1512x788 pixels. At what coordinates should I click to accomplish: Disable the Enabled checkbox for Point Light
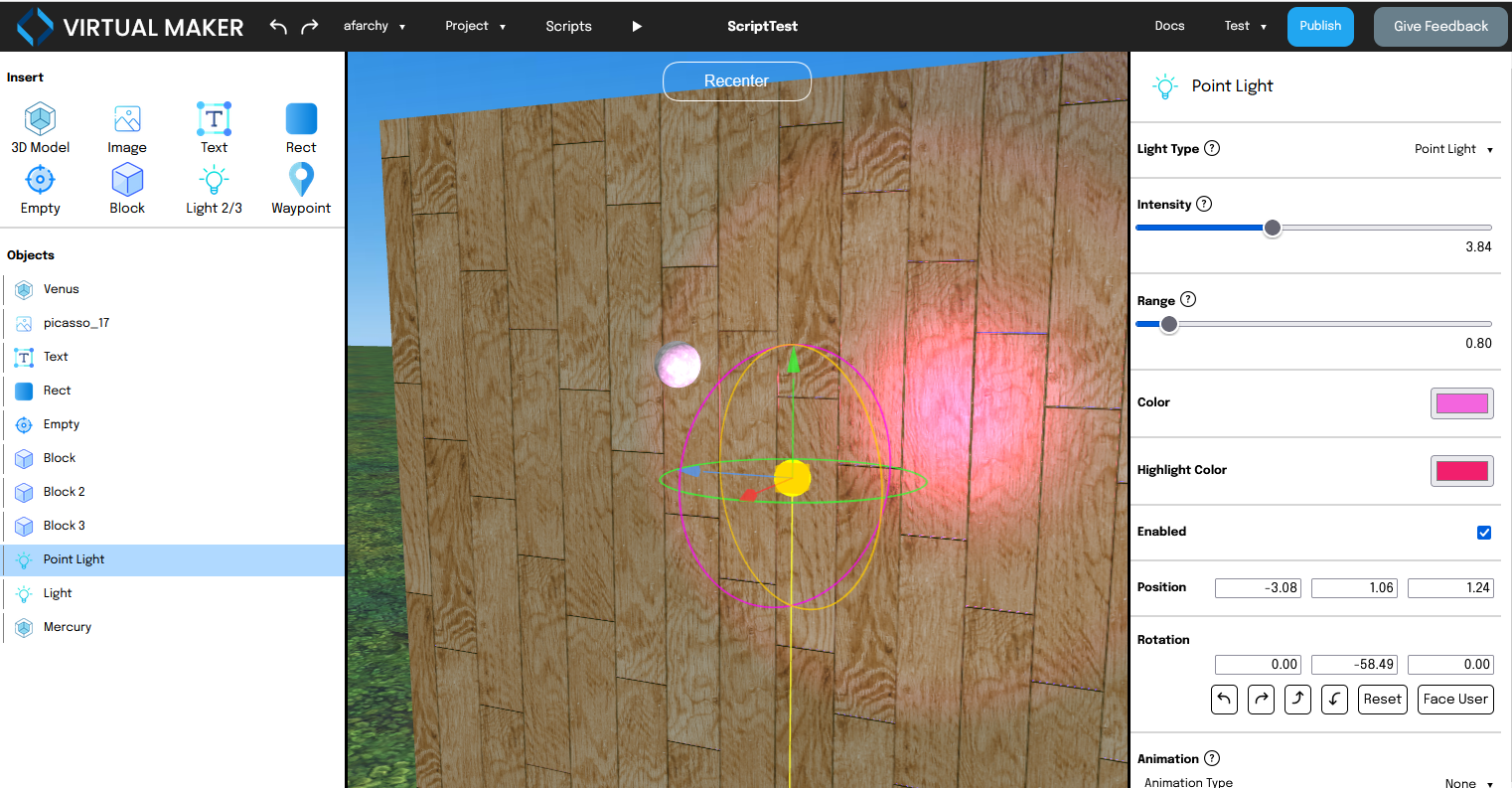coord(1484,533)
